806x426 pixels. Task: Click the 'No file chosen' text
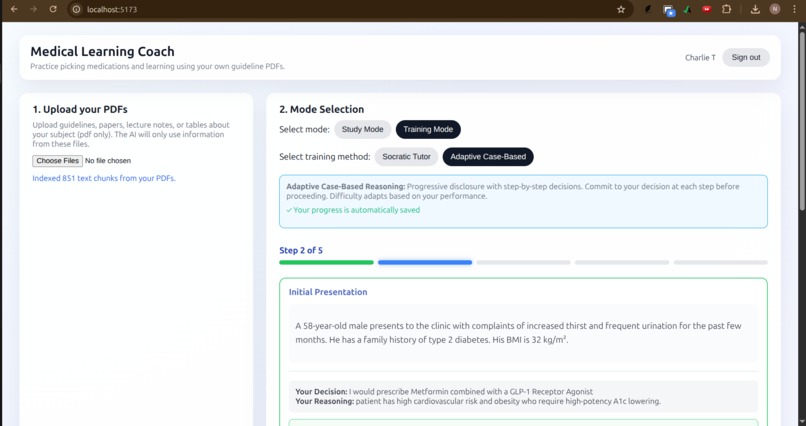[x=108, y=161]
